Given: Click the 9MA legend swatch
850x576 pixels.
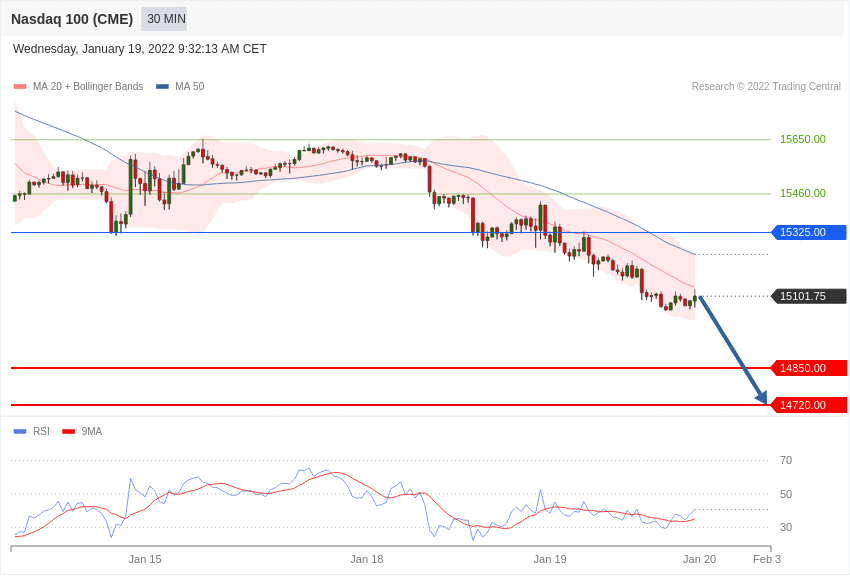Looking at the screenshot, I should tap(69, 432).
